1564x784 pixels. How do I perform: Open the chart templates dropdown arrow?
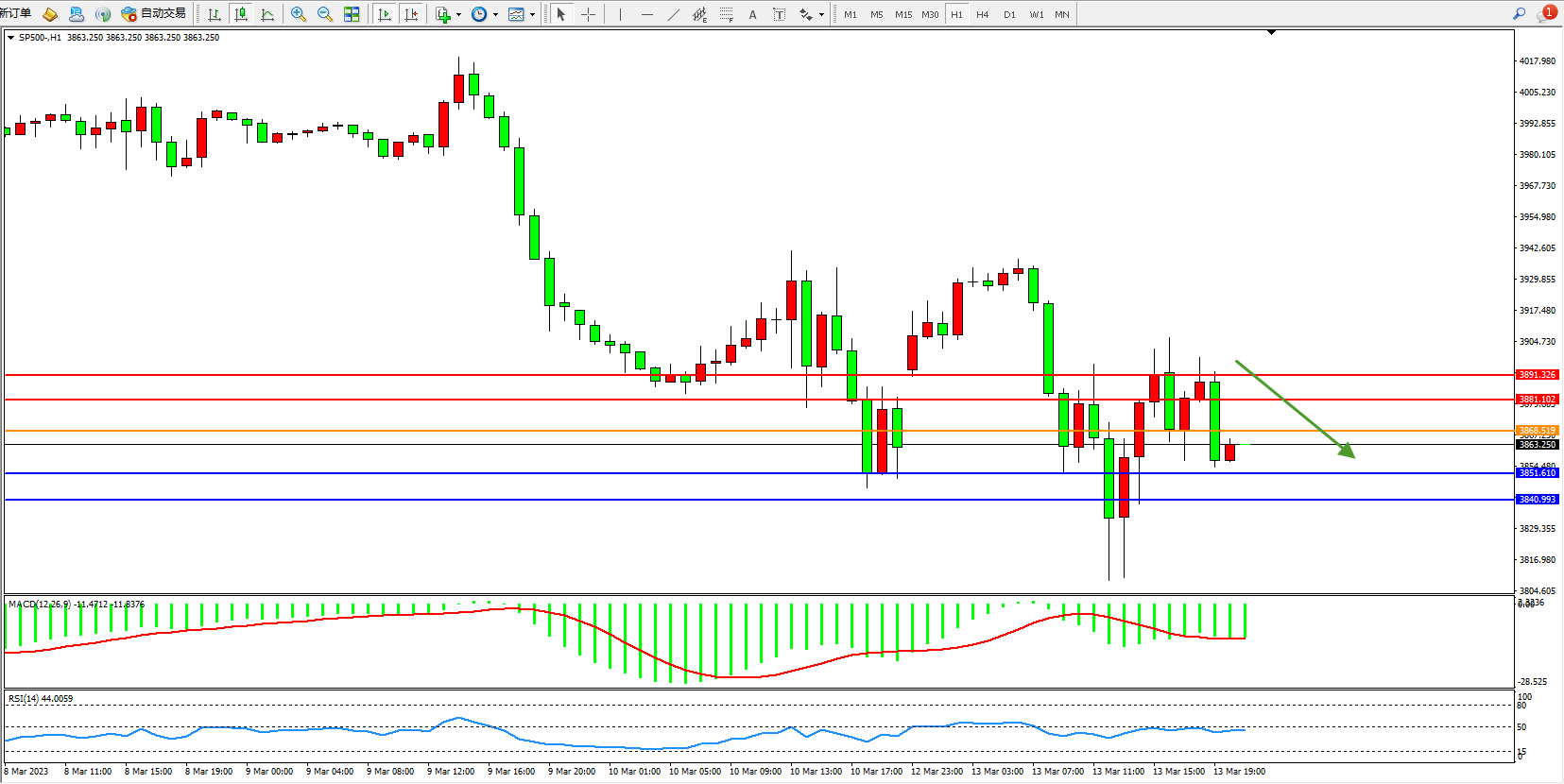click(x=532, y=14)
